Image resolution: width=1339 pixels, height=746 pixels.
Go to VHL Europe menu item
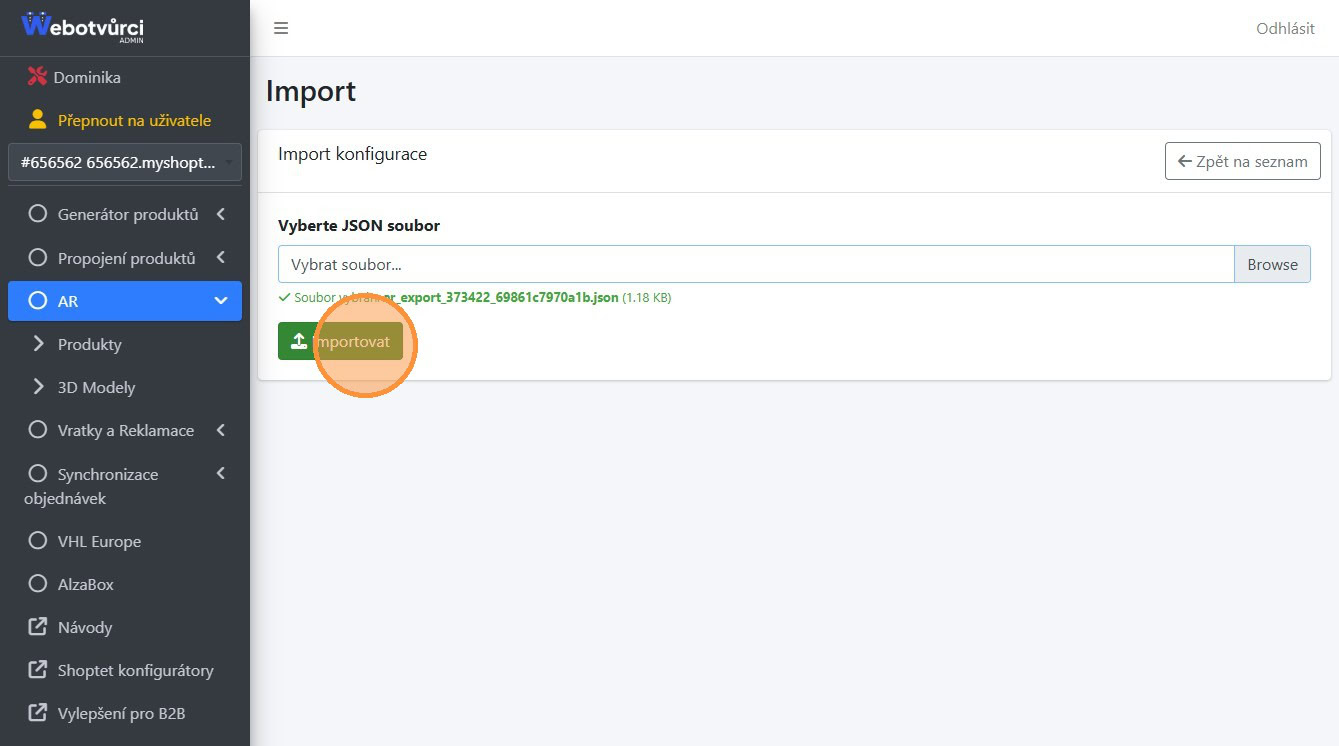pyautogui.click(x=125, y=541)
